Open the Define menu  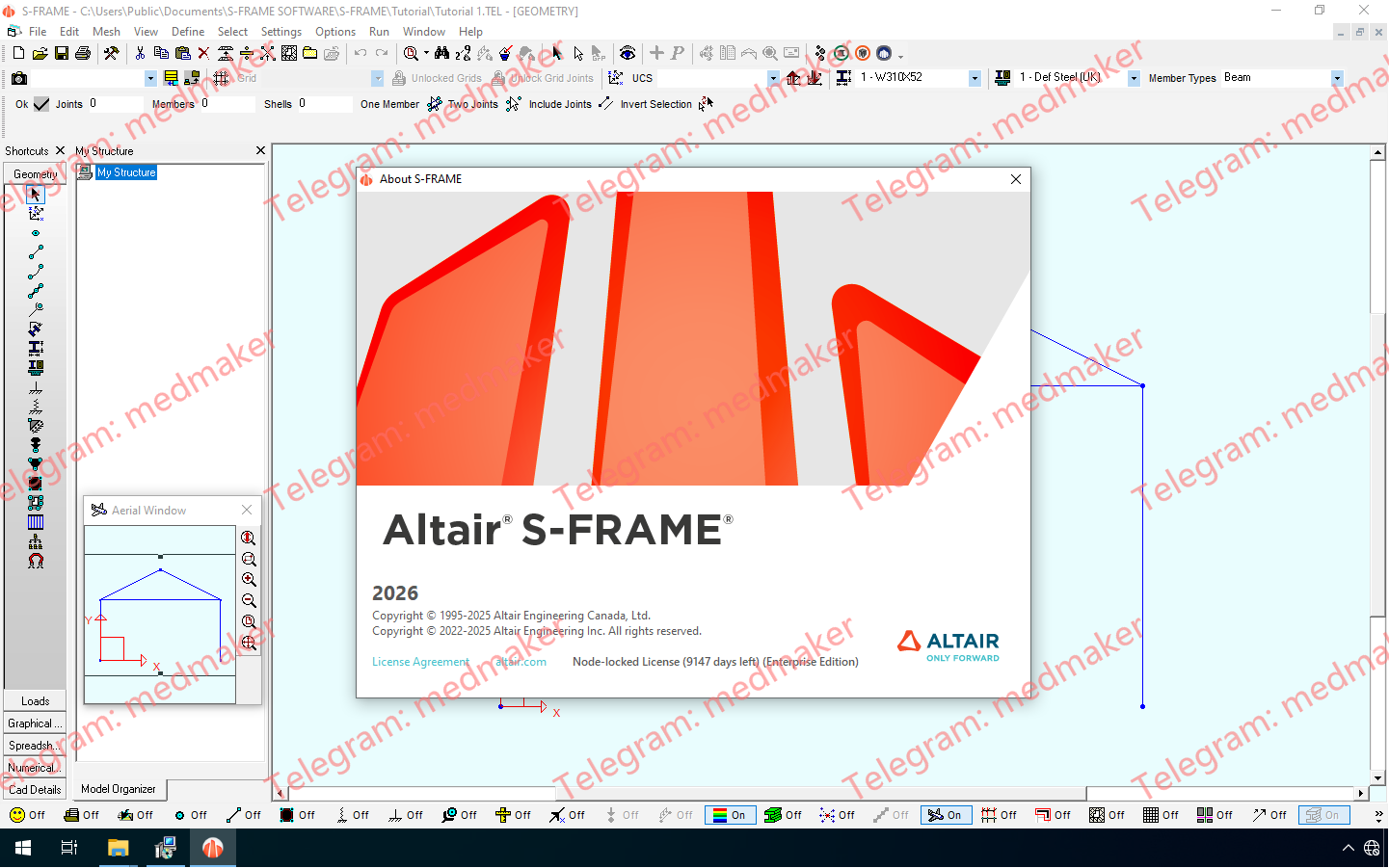(188, 31)
